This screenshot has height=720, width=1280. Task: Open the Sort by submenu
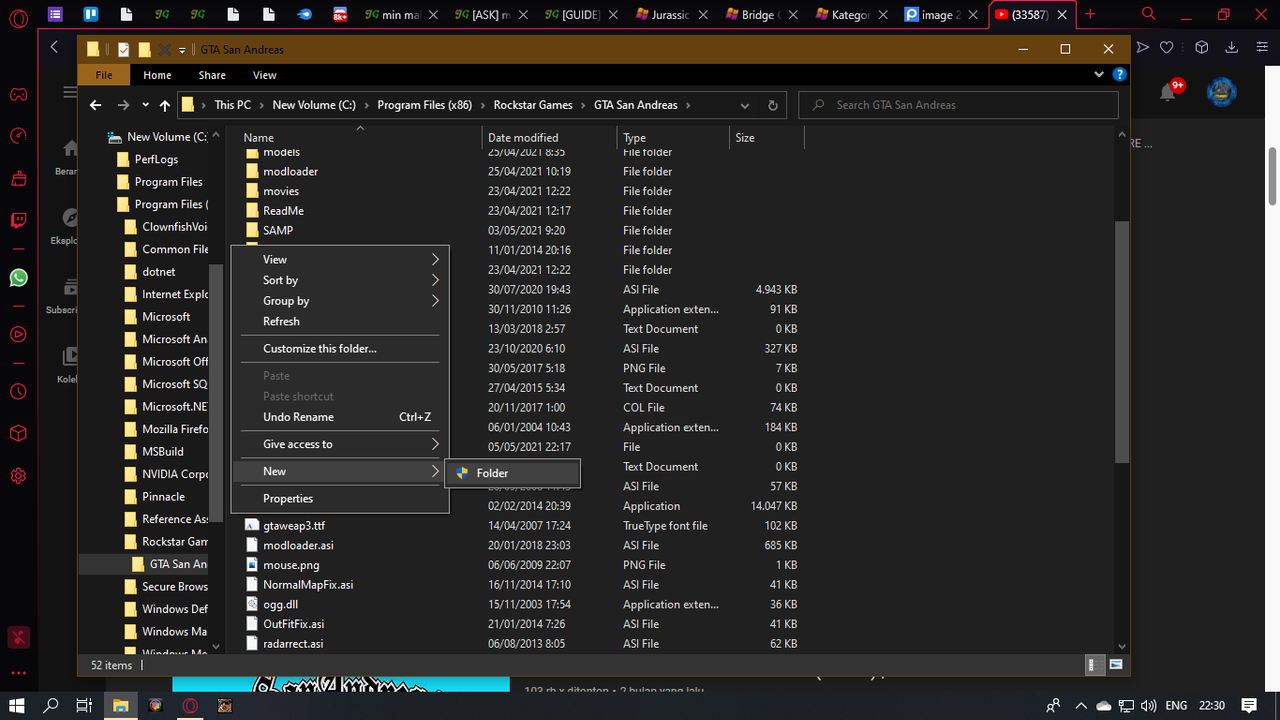tap(340, 280)
